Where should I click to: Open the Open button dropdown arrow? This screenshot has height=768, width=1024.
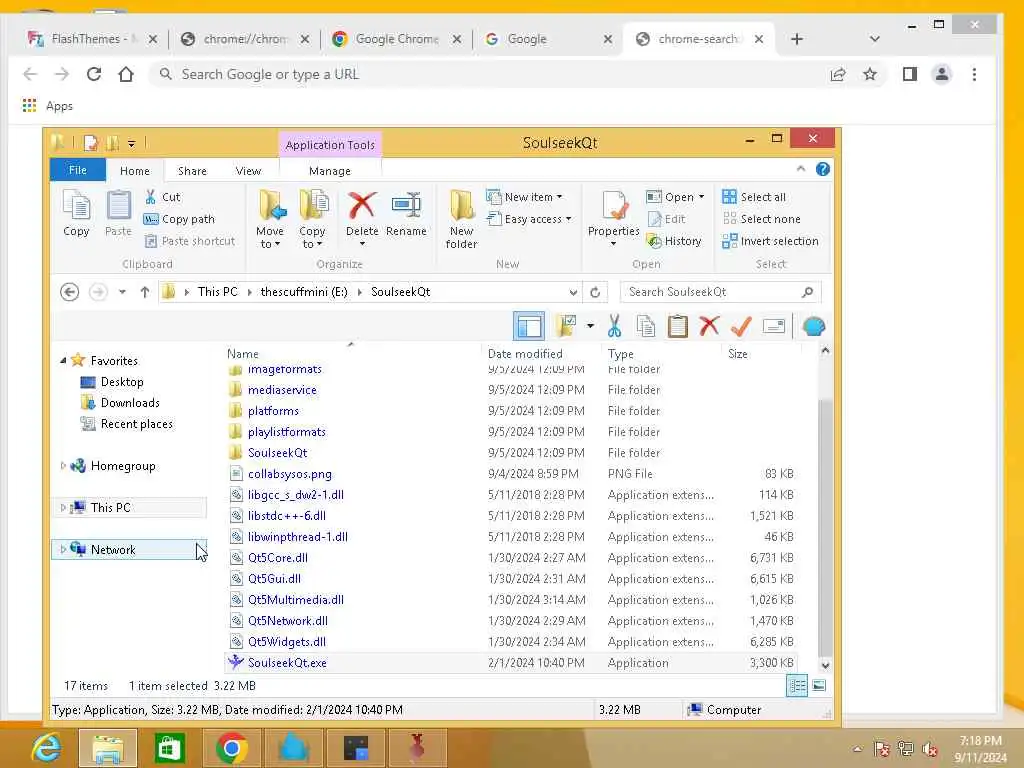(701, 197)
